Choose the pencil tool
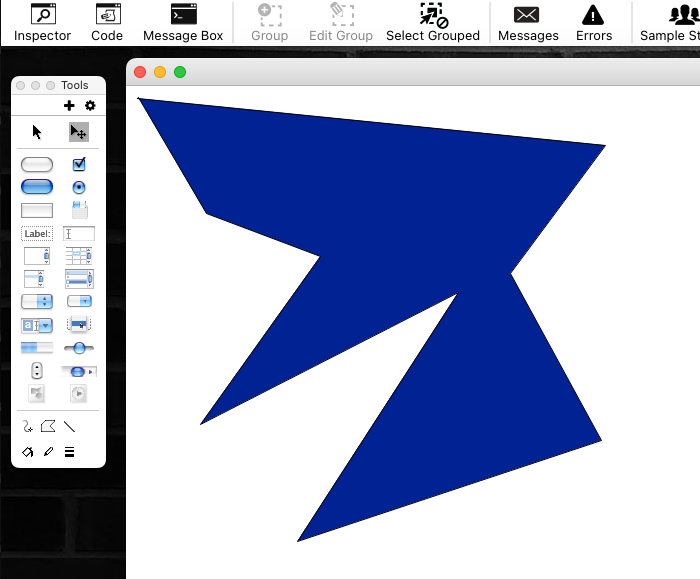This screenshot has height=579, width=700. 48,452
